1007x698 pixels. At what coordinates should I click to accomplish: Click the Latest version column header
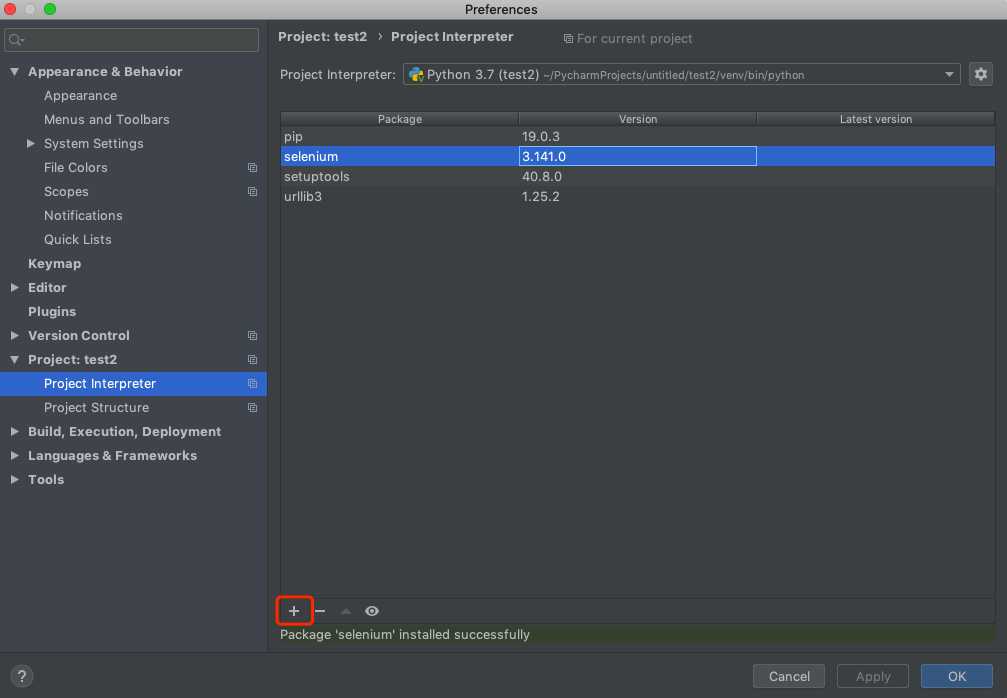(875, 119)
